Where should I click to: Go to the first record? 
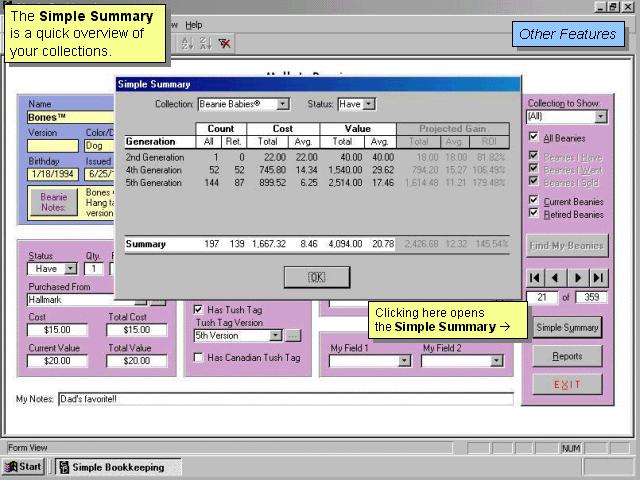[536, 277]
